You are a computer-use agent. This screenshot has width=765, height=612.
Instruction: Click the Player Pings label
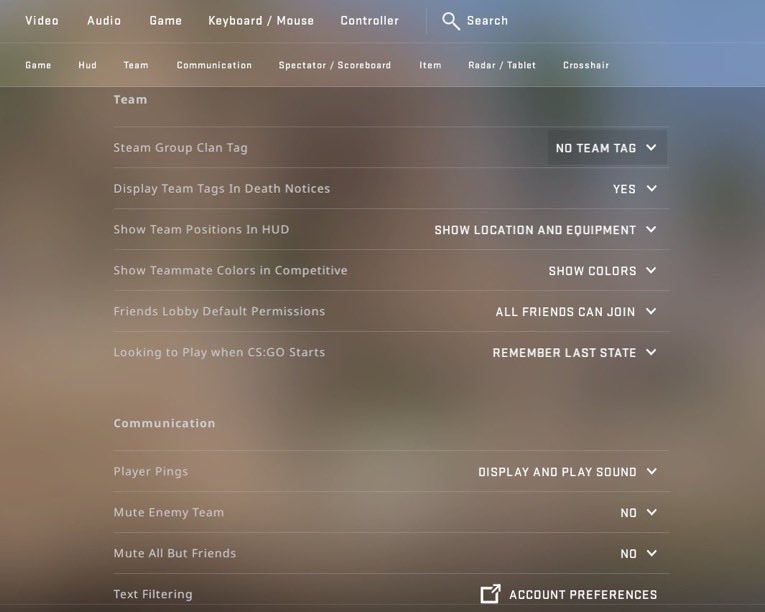151,471
